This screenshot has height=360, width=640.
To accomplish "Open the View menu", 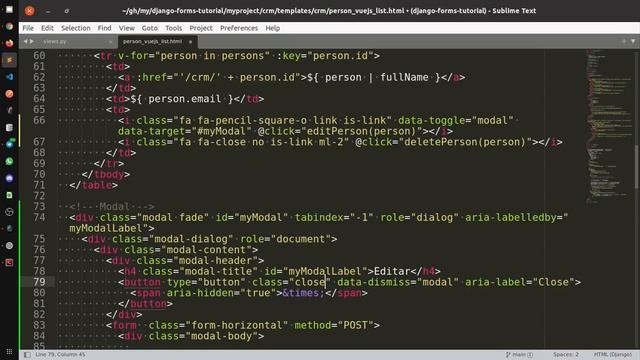I will (127, 28).
